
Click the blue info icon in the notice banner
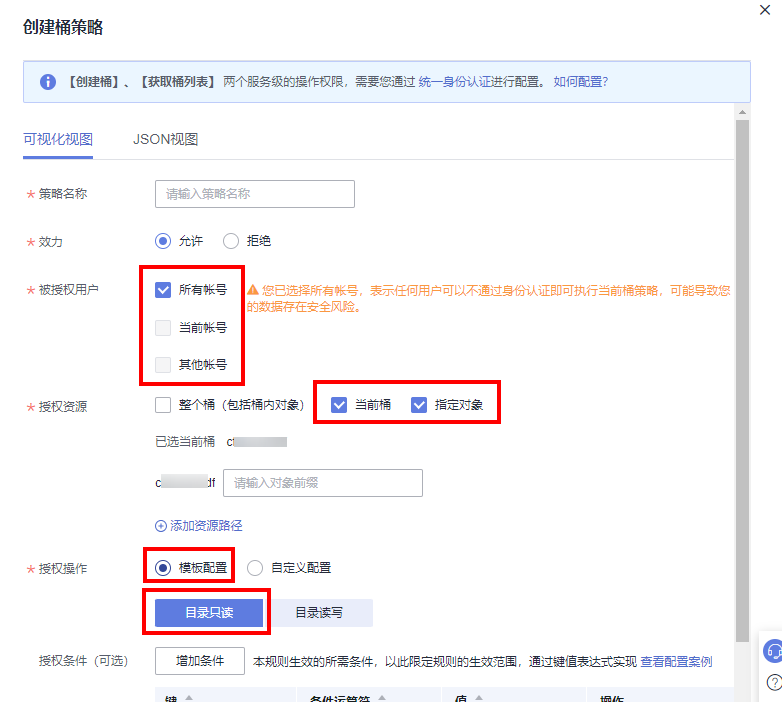click(48, 82)
